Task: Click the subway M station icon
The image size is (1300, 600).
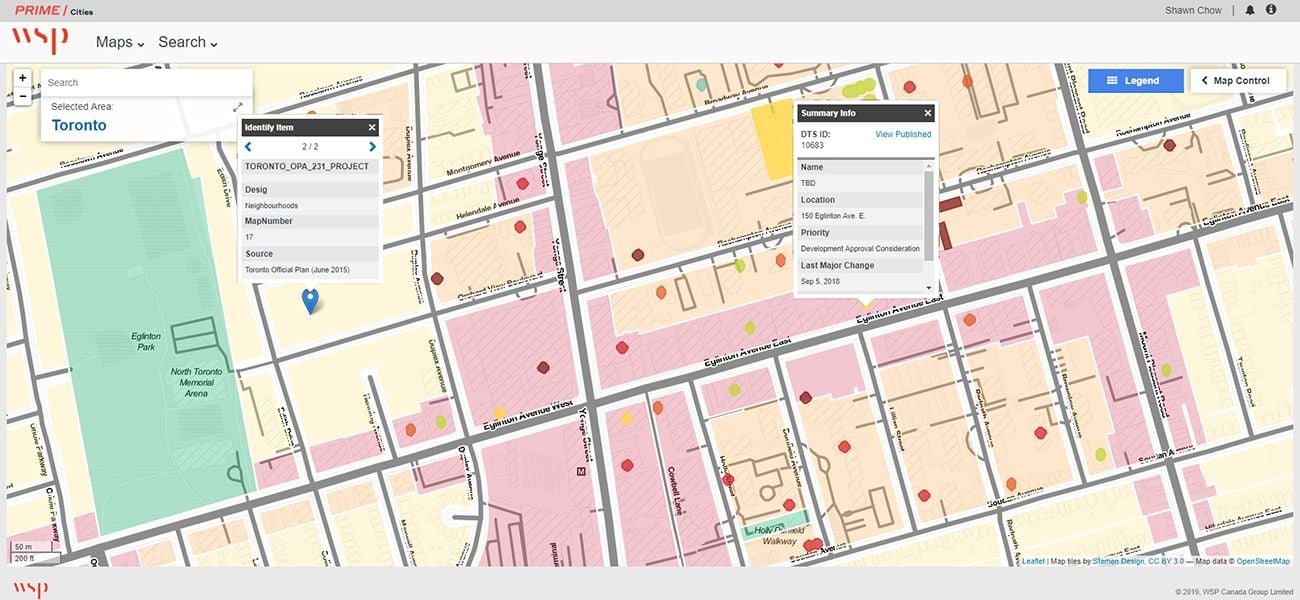Action: pos(581,470)
